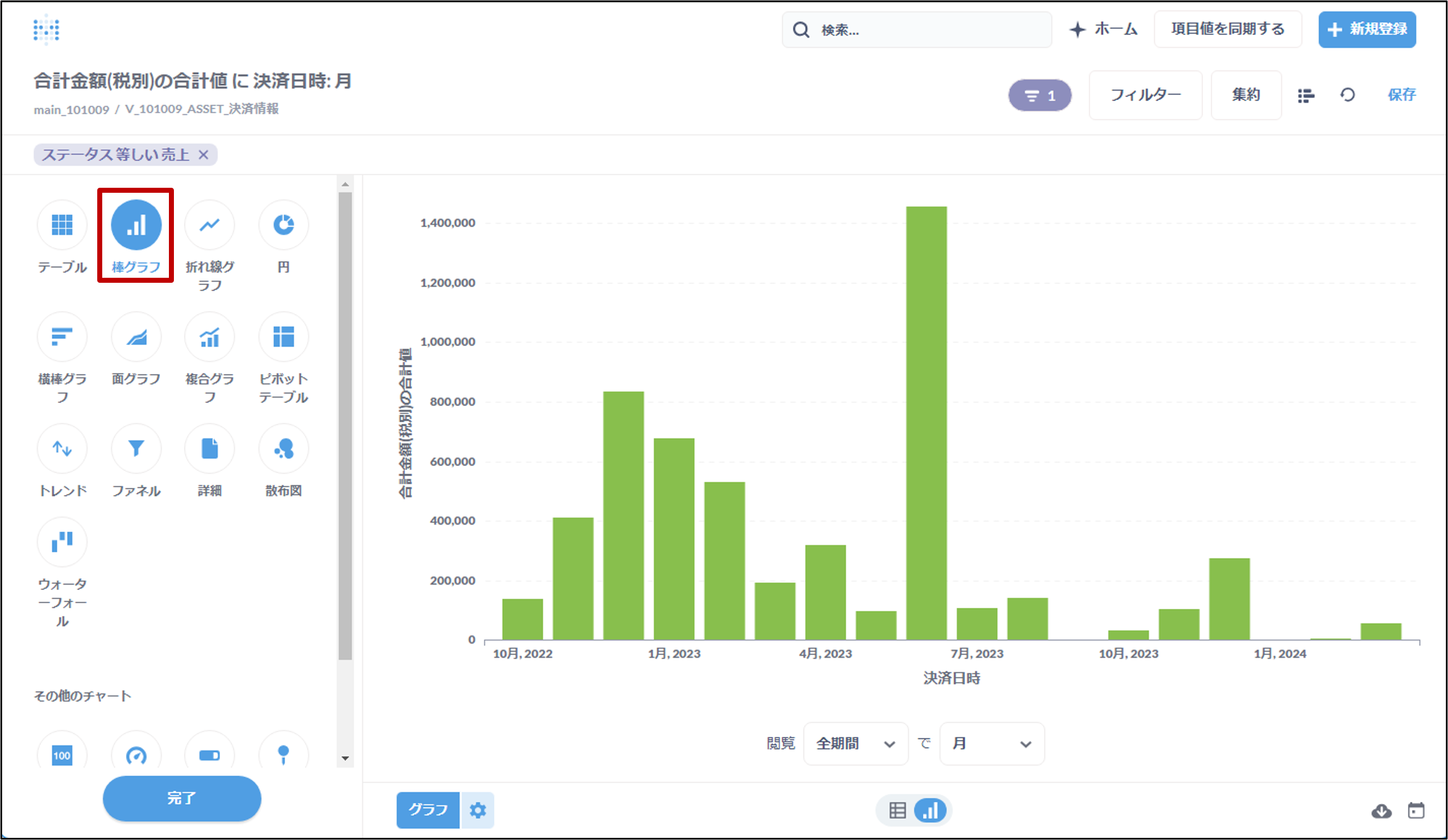This screenshot has width=1448, height=840.
Task: Select the ウォーターフォール waterfall chart icon
Action: (62, 542)
